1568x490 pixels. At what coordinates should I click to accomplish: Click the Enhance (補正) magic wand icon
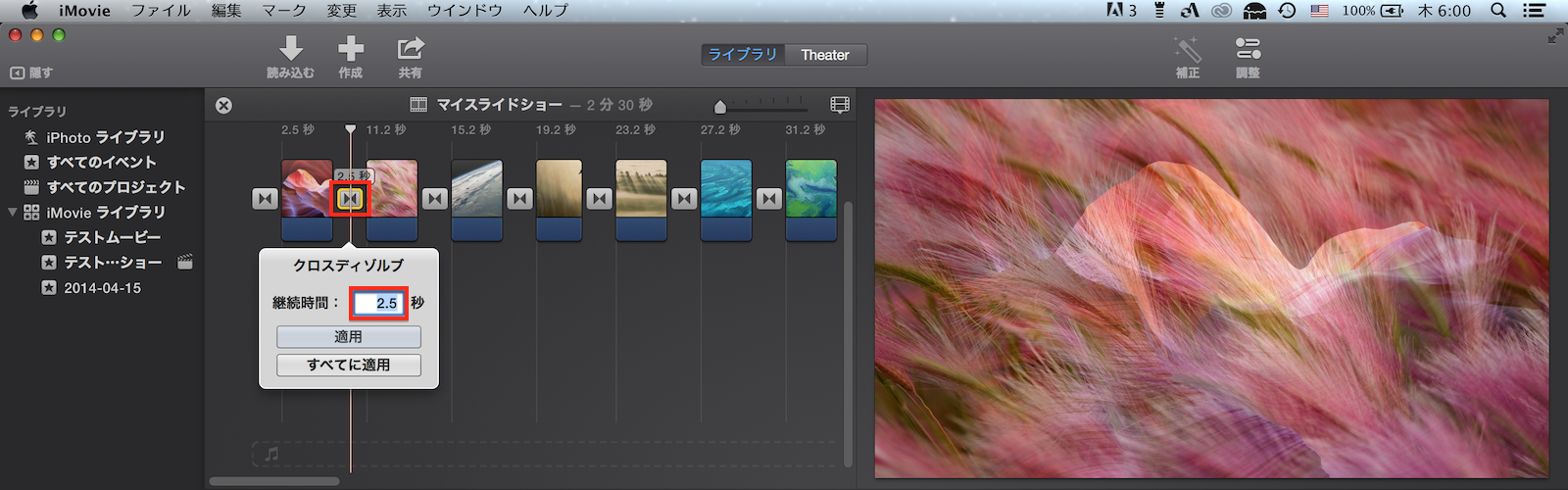pyautogui.click(x=1188, y=49)
